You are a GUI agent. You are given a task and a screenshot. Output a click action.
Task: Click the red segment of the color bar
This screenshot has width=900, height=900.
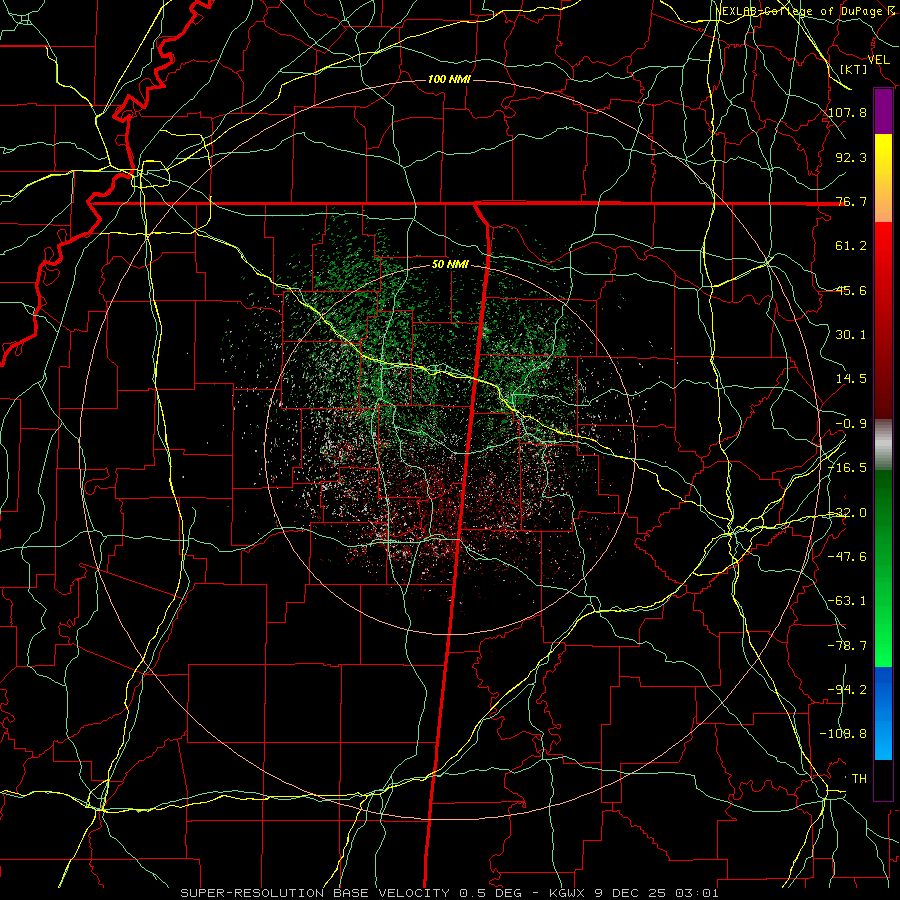point(883,320)
